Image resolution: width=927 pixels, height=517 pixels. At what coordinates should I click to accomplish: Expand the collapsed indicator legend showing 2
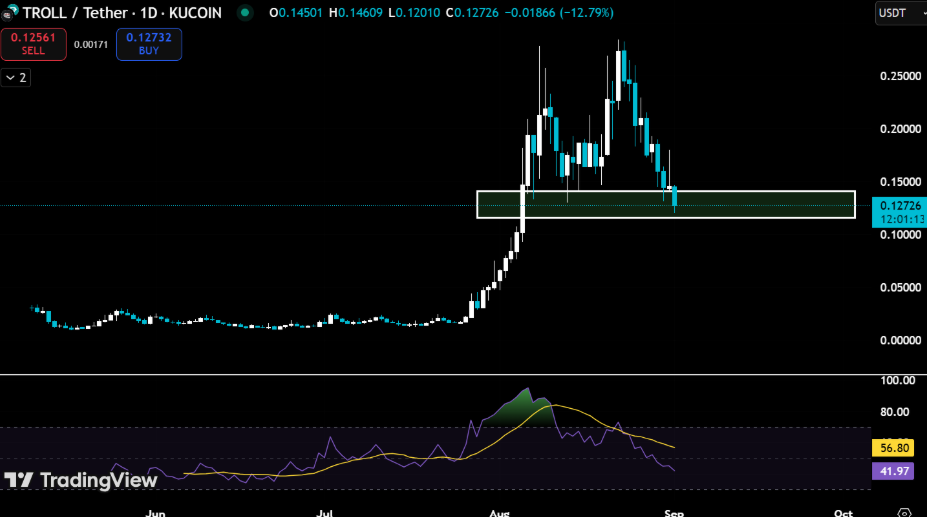16,77
